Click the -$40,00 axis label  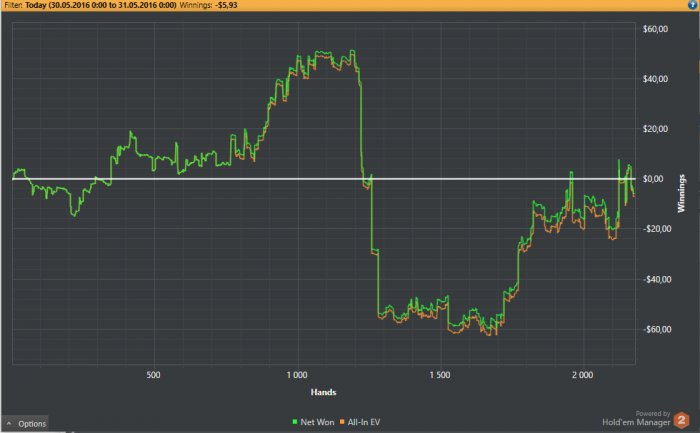coord(657,279)
